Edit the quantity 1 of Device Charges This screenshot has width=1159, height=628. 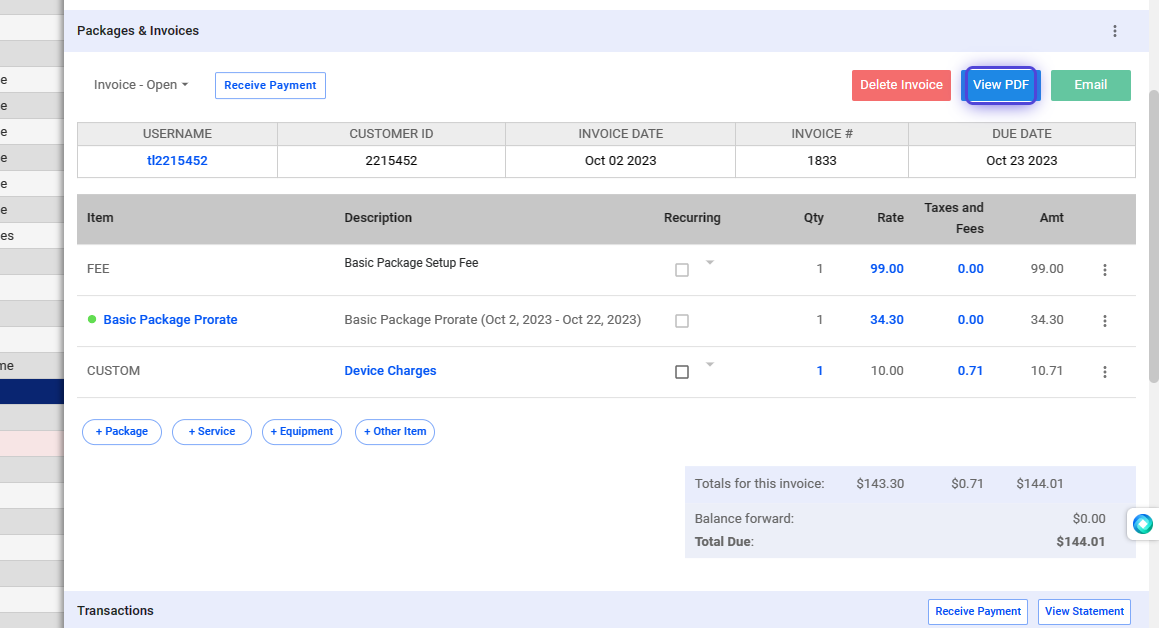point(819,371)
